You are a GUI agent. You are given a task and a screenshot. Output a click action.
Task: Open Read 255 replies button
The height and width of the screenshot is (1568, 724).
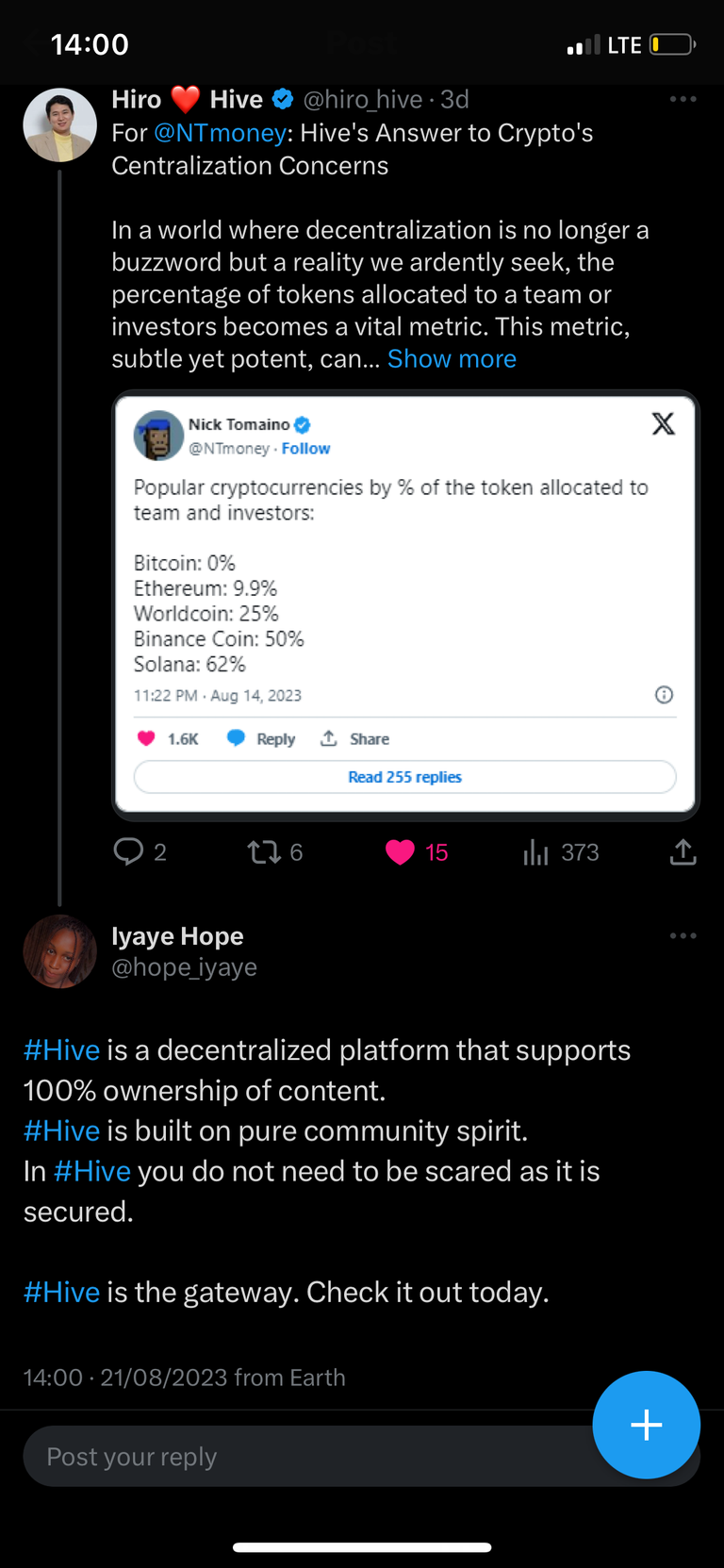(405, 777)
